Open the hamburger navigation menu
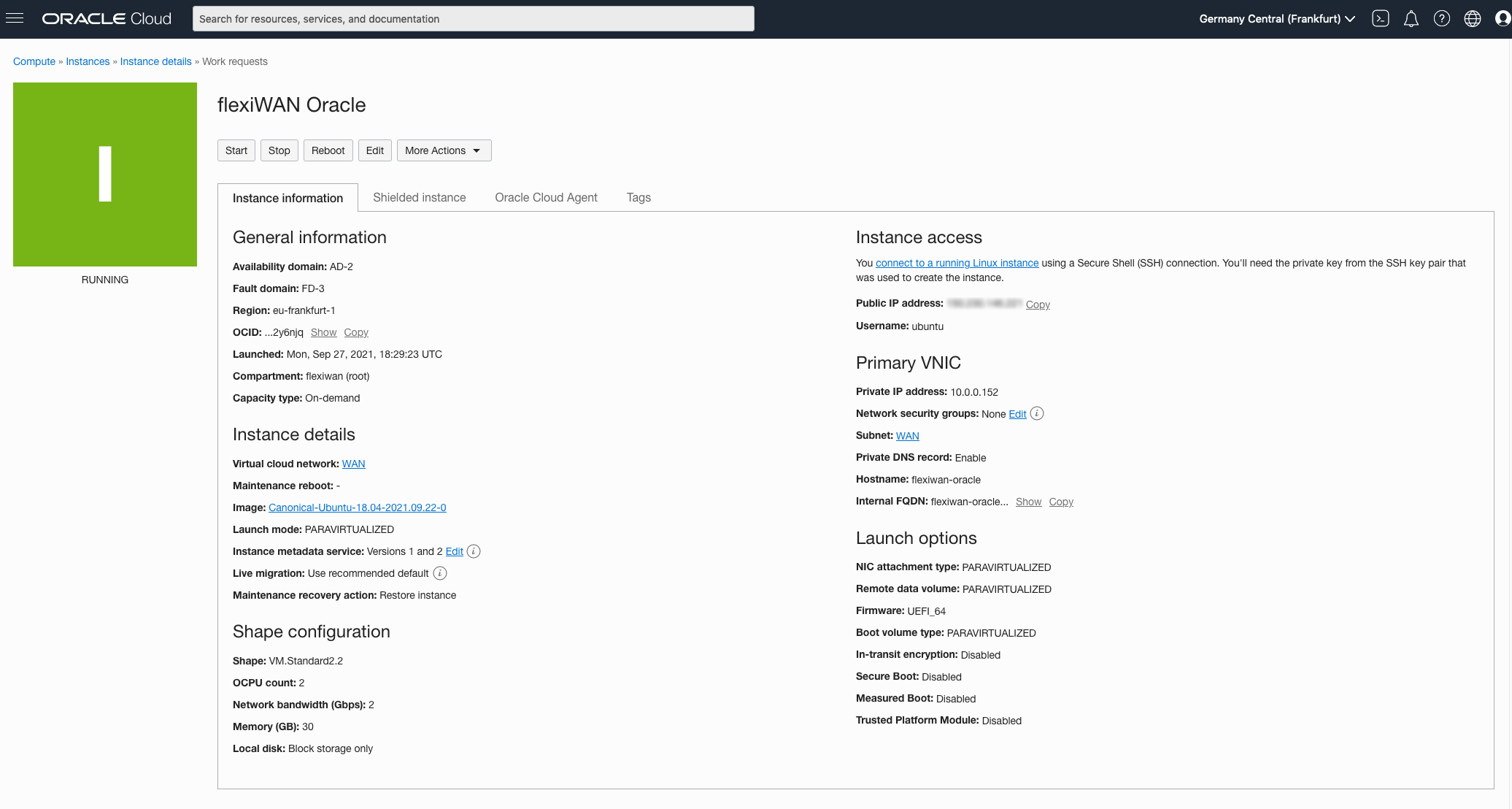 pyautogui.click(x=15, y=18)
